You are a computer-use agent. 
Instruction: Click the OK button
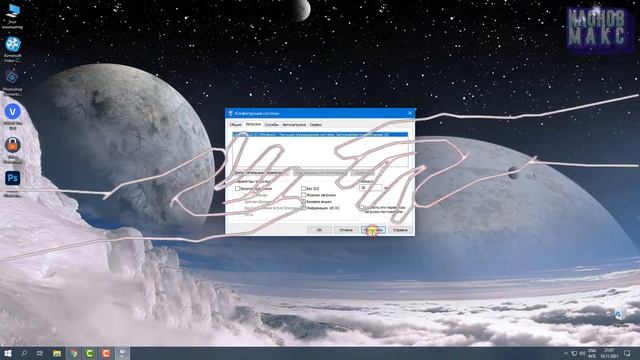tap(319, 230)
